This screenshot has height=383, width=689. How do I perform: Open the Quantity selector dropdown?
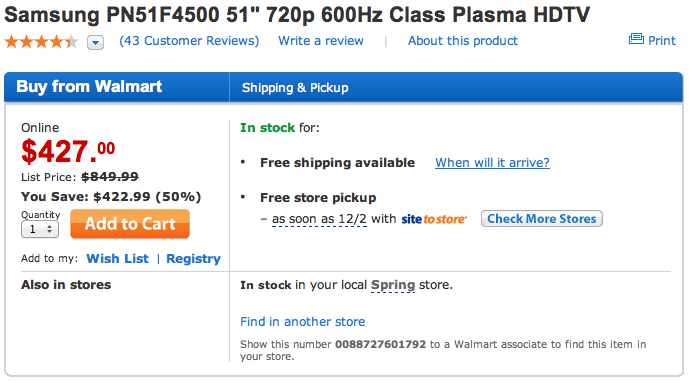[x=40, y=229]
